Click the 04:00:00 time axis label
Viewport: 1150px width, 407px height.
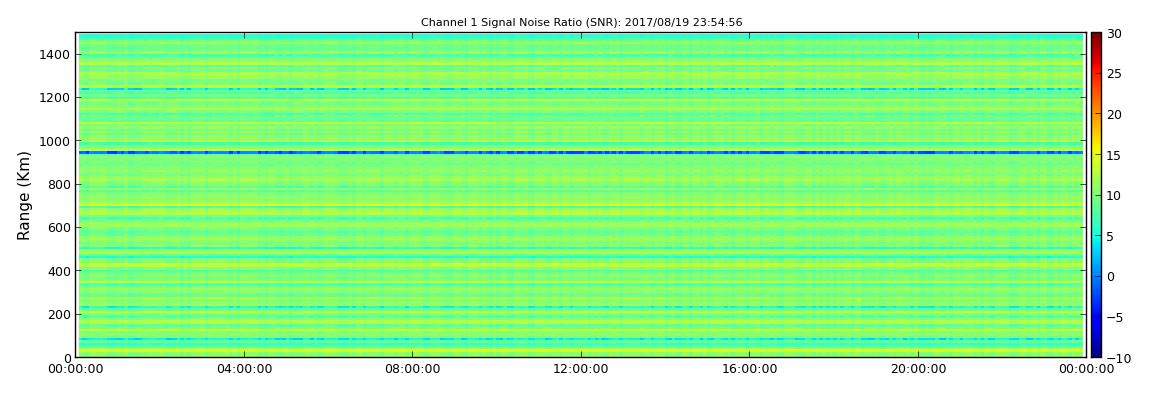click(244, 370)
